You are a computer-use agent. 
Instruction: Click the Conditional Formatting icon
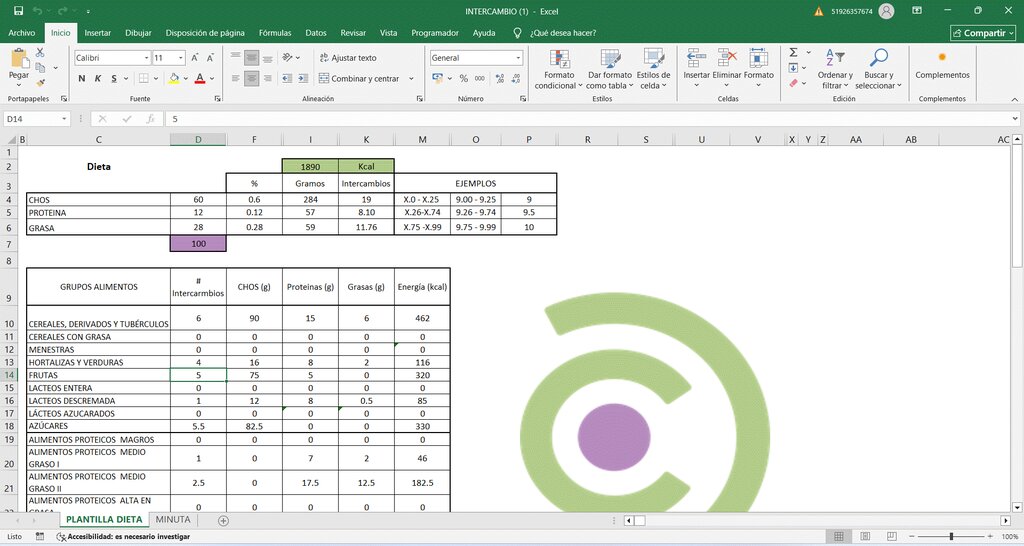pyautogui.click(x=559, y=59)
